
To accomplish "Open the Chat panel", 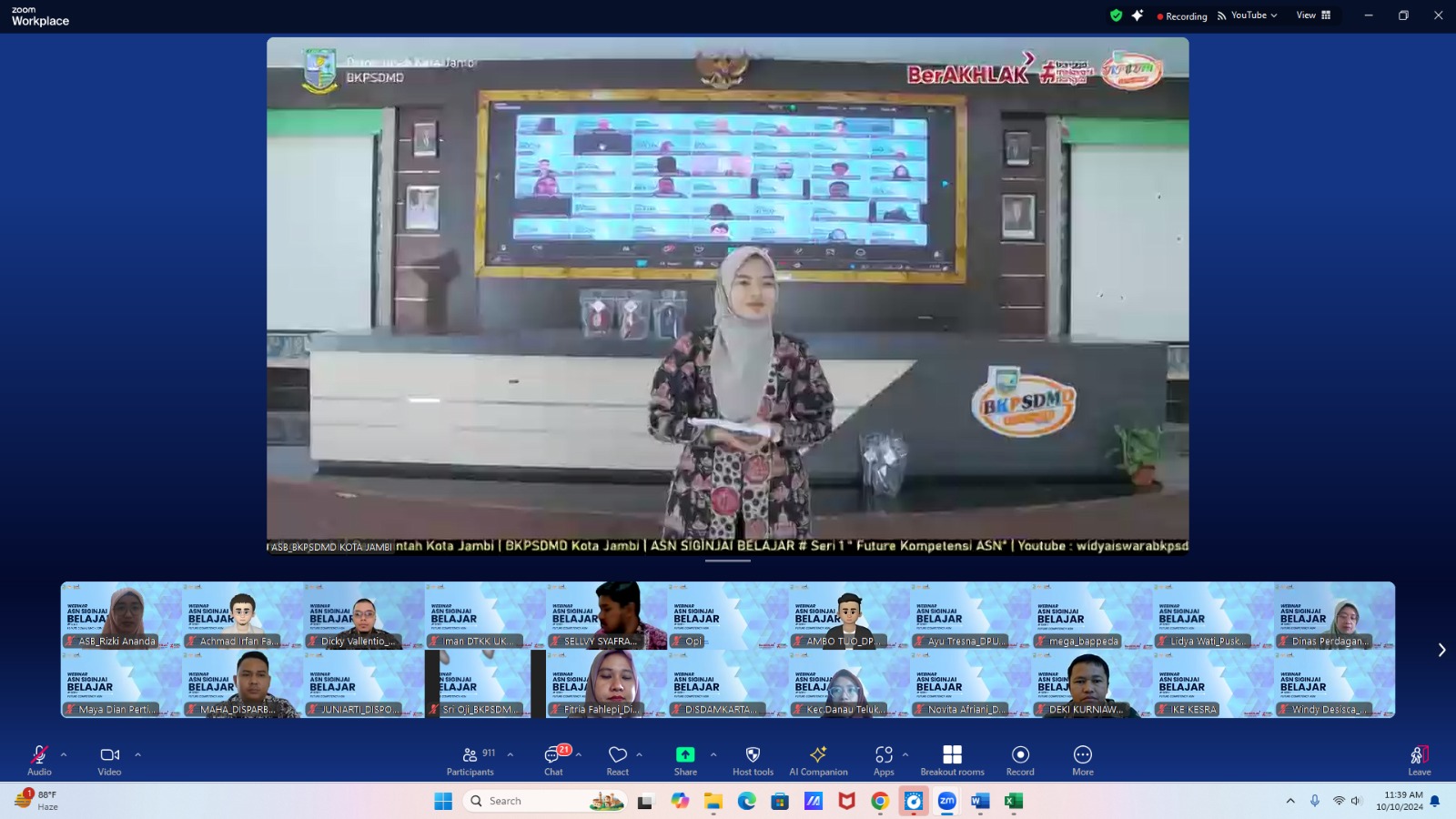I will [553, 760].
